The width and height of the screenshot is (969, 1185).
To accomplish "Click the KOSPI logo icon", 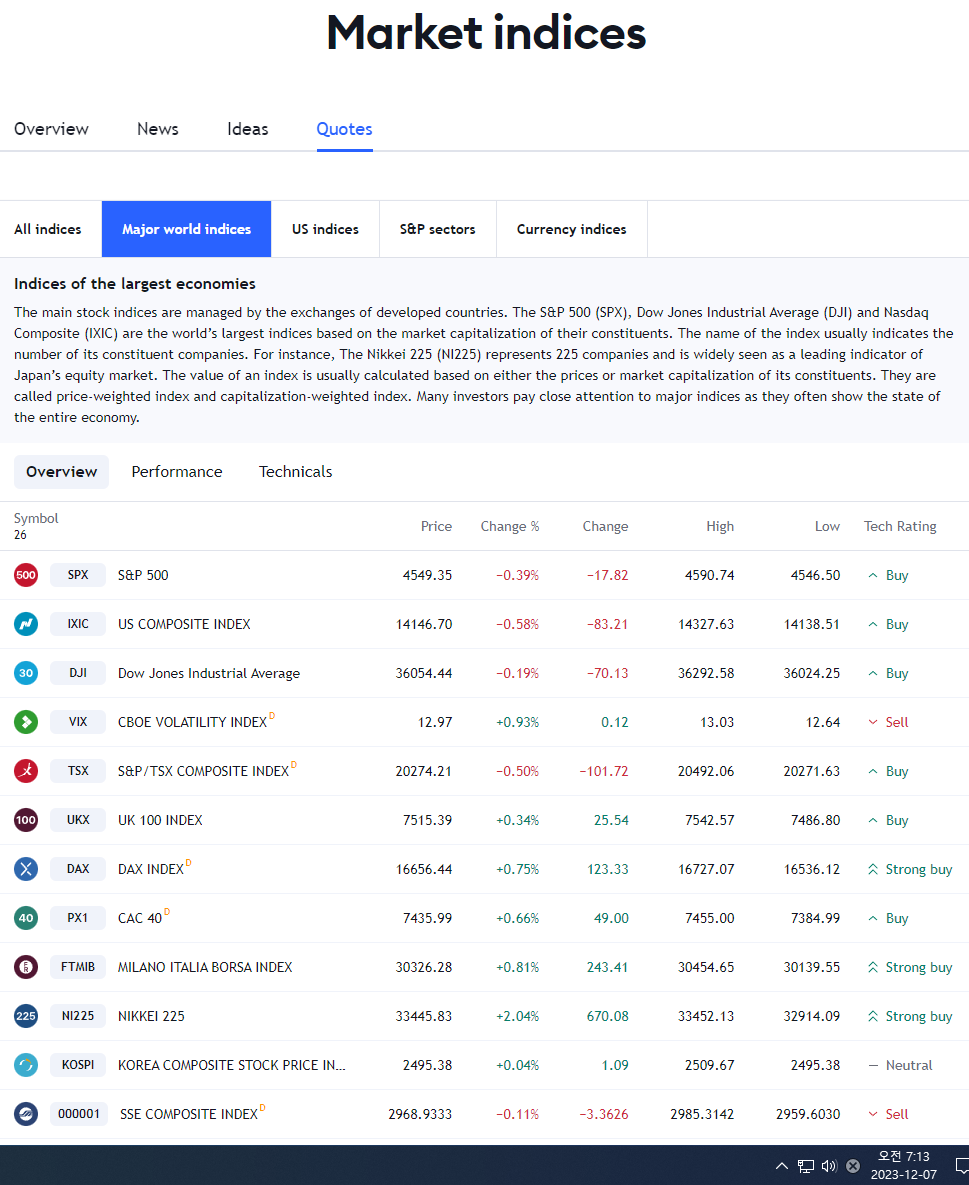I will coord(26,1065).
